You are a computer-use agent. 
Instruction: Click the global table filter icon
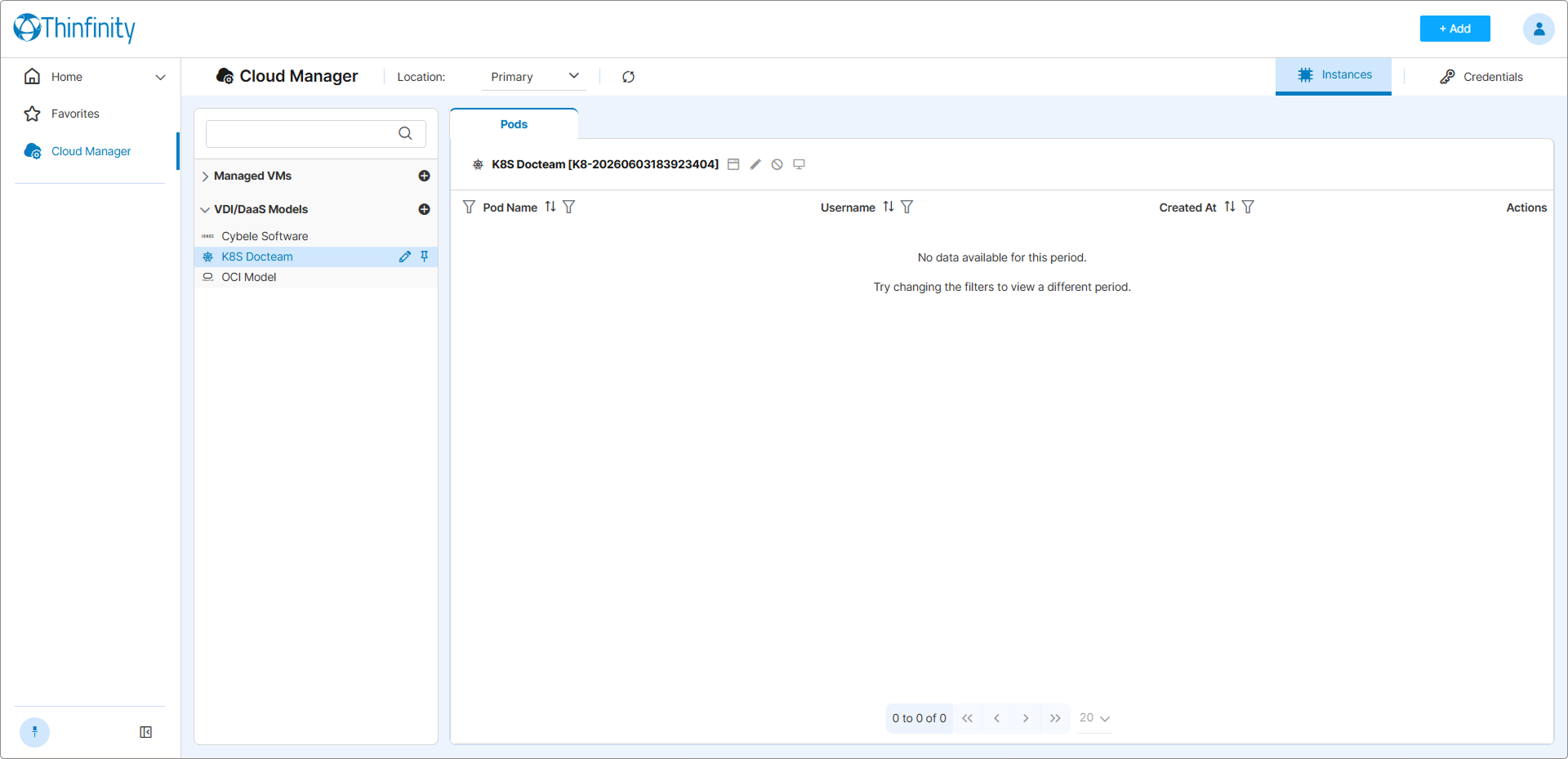point(469,207)
